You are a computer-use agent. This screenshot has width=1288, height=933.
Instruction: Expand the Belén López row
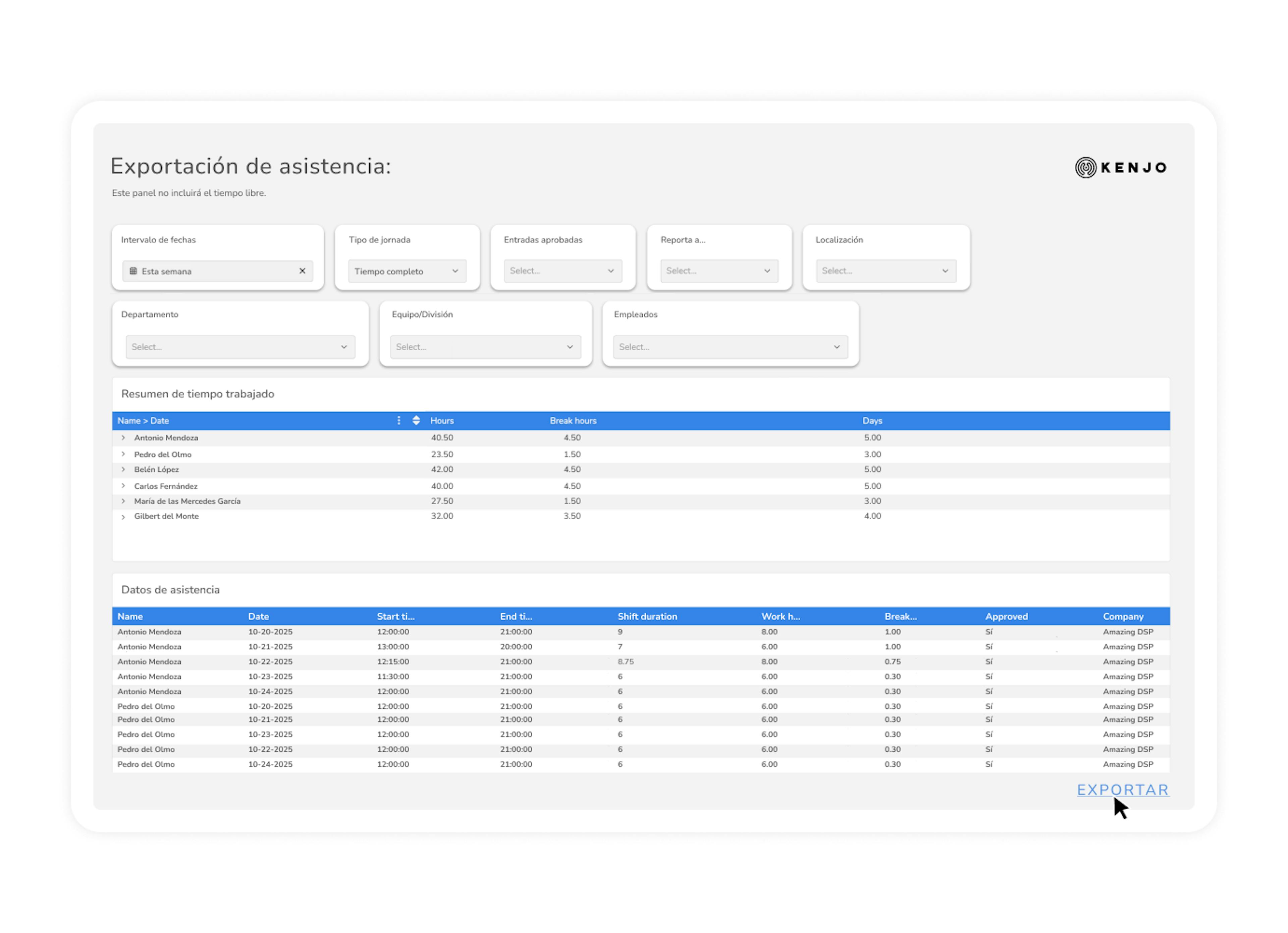(x=123, y=469)
